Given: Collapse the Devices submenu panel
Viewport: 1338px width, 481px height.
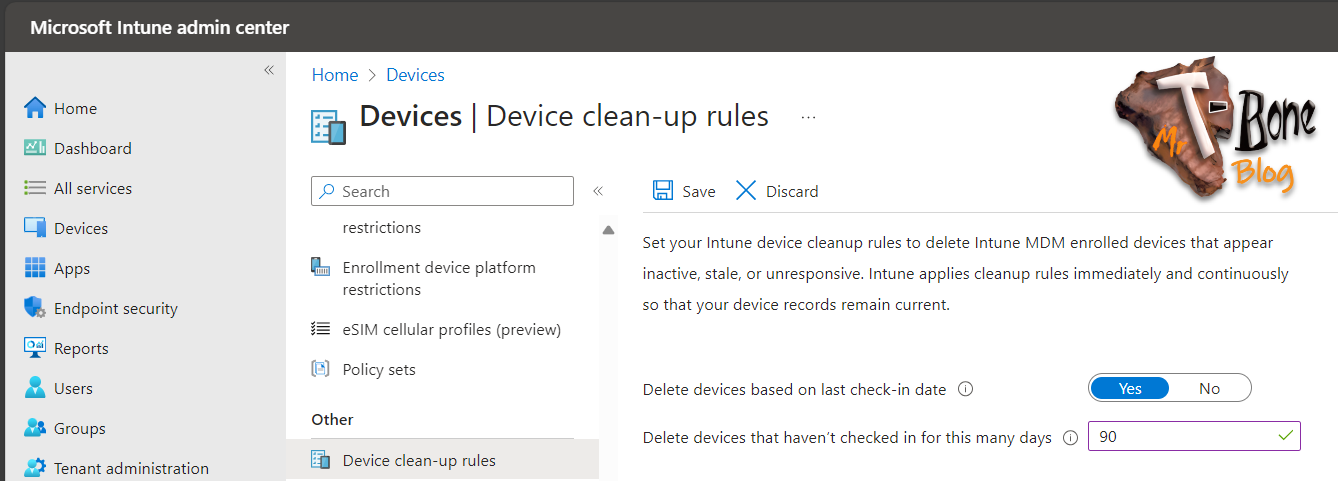Looking at the screenshot, I should 598,191.
